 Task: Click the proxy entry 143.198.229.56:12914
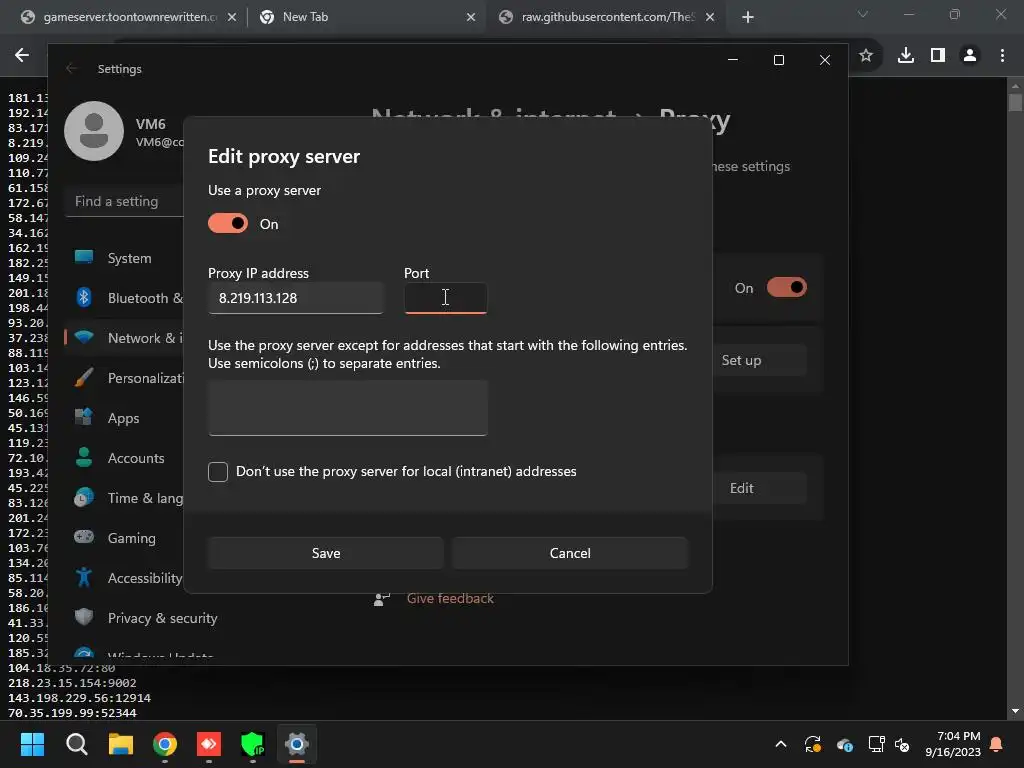[79, 698]
